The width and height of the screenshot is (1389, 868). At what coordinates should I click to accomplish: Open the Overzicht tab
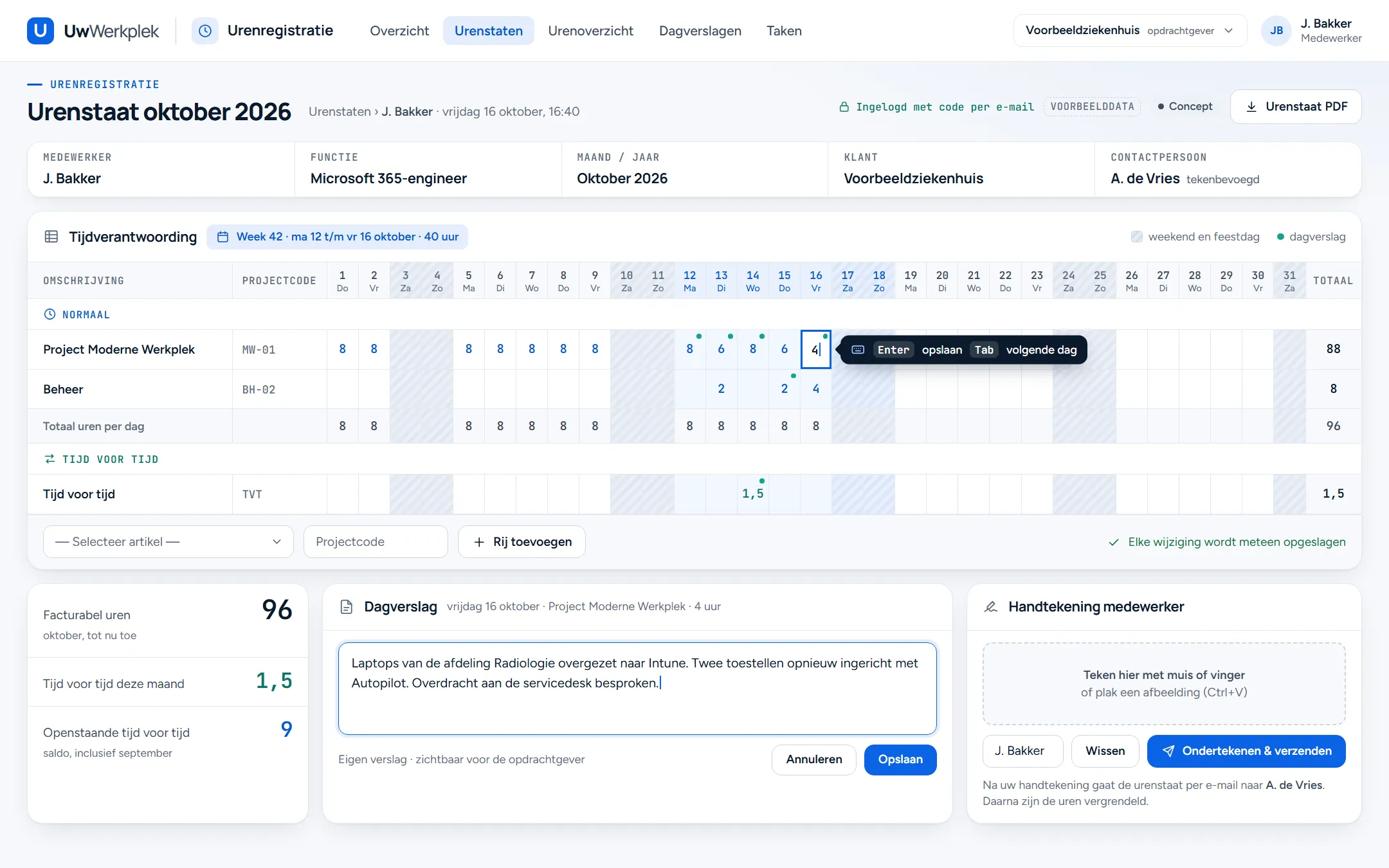[399, 31]
